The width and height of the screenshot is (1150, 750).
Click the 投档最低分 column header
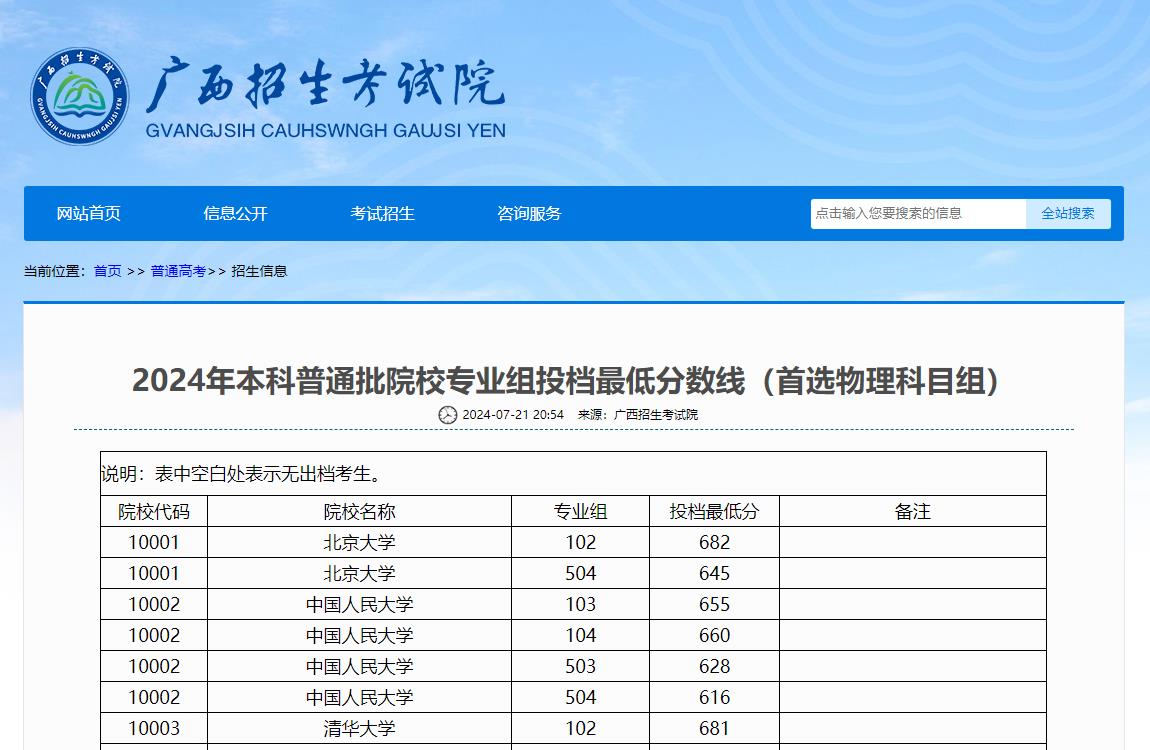pyautogui.click(x=714, y=512)
